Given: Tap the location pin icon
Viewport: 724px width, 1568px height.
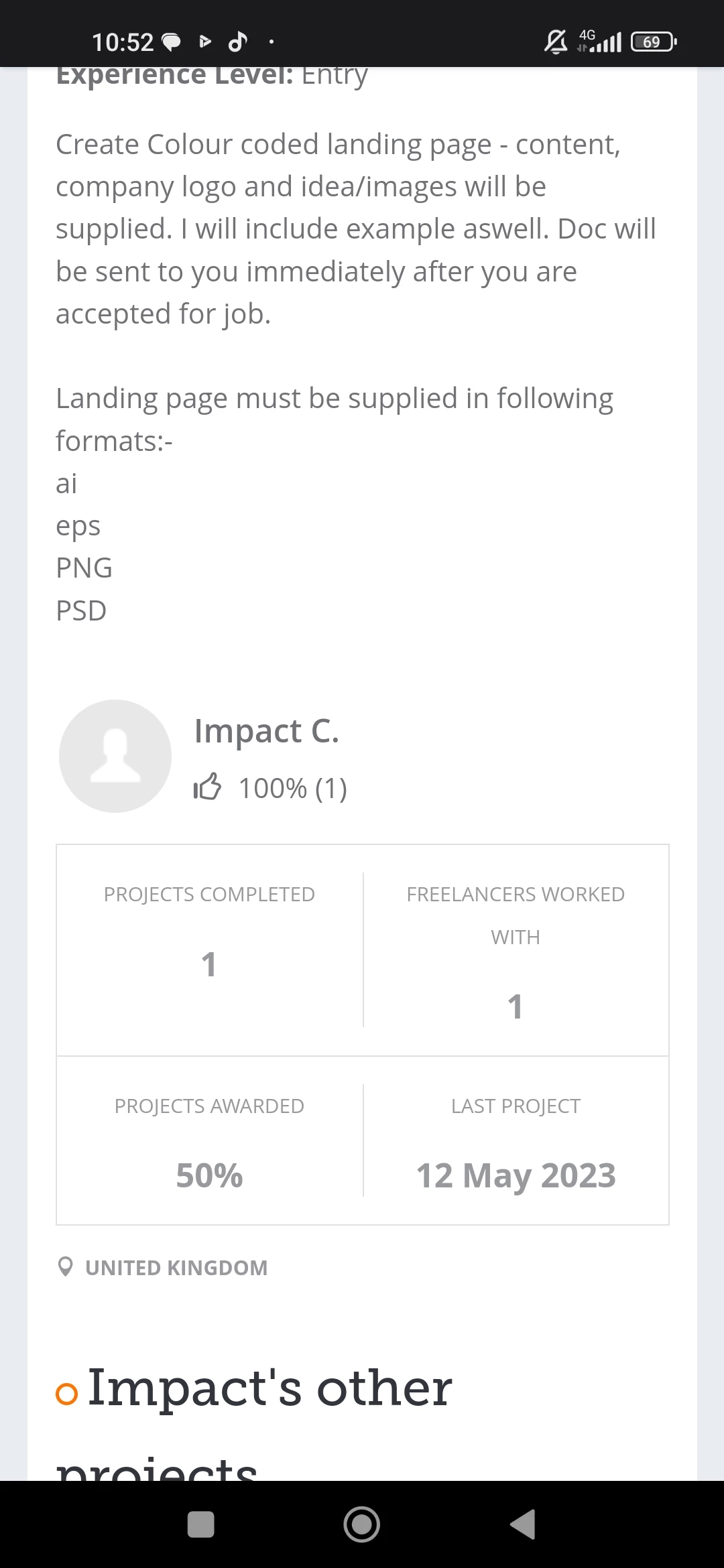Looking at the screenshot, I should point(65,1267).
